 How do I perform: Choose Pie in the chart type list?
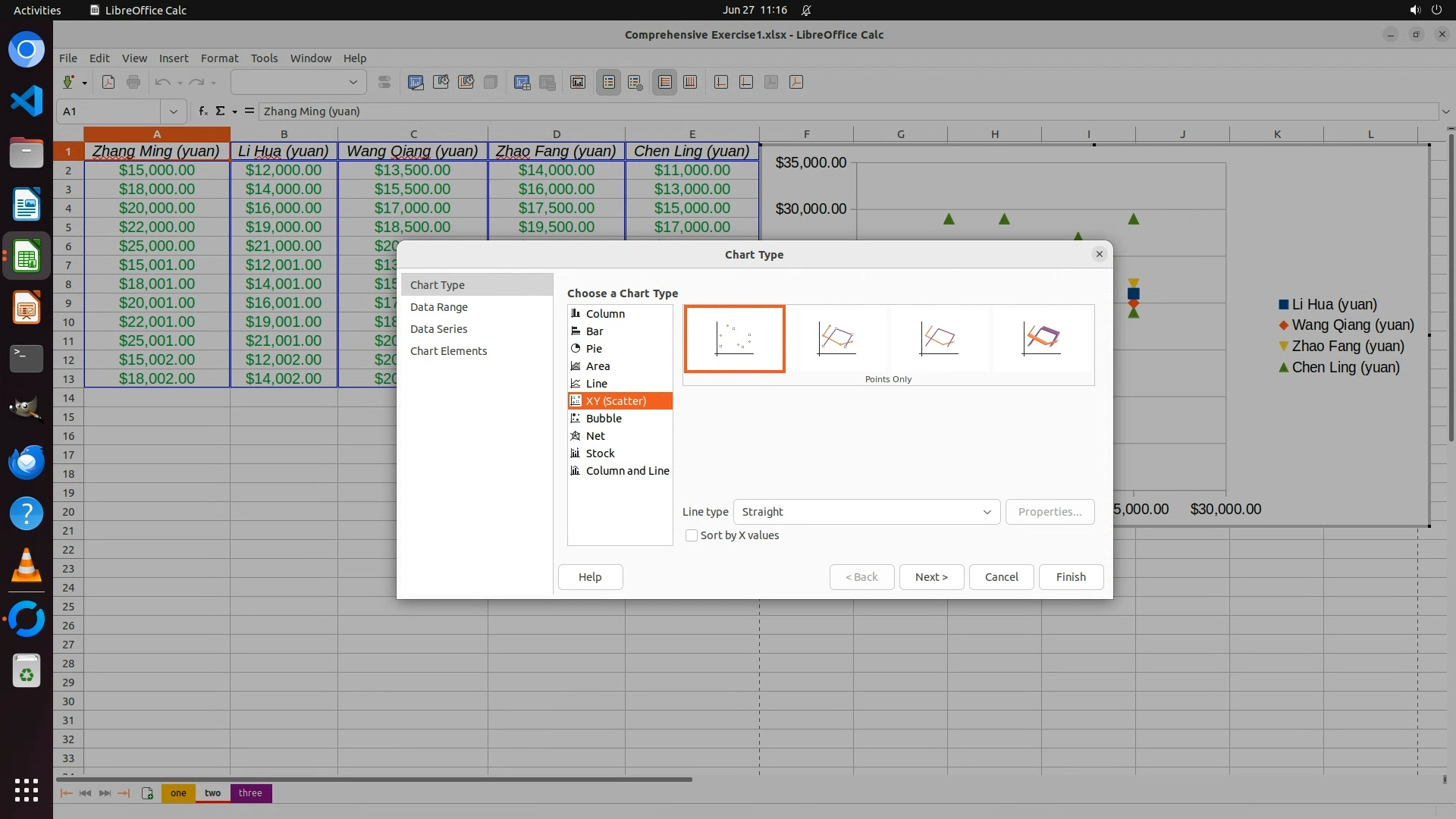[594, 349]
